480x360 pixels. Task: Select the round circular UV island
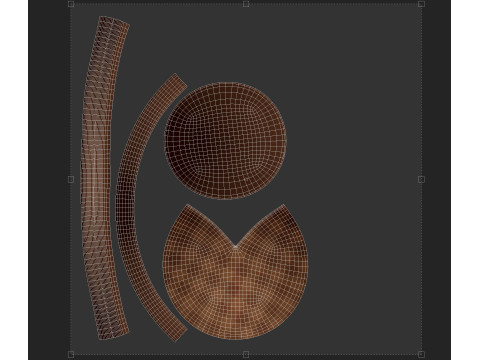226,140
